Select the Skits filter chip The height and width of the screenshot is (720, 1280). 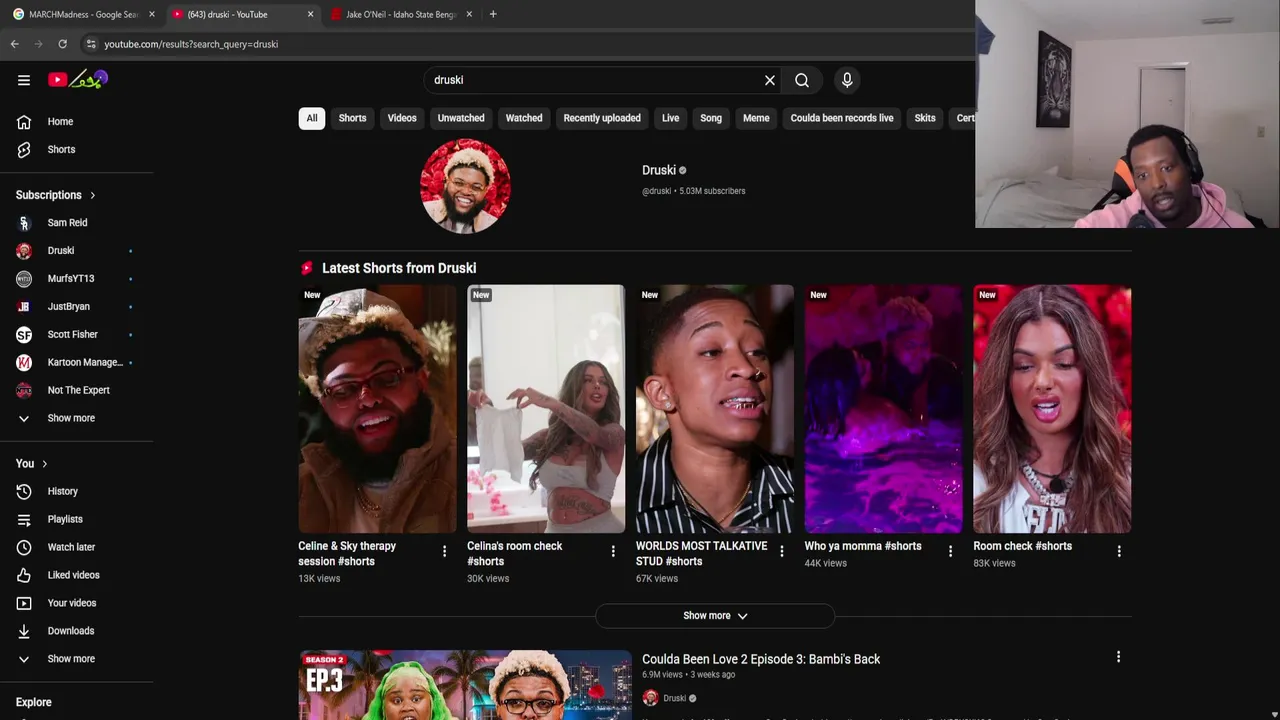(925, 118)
